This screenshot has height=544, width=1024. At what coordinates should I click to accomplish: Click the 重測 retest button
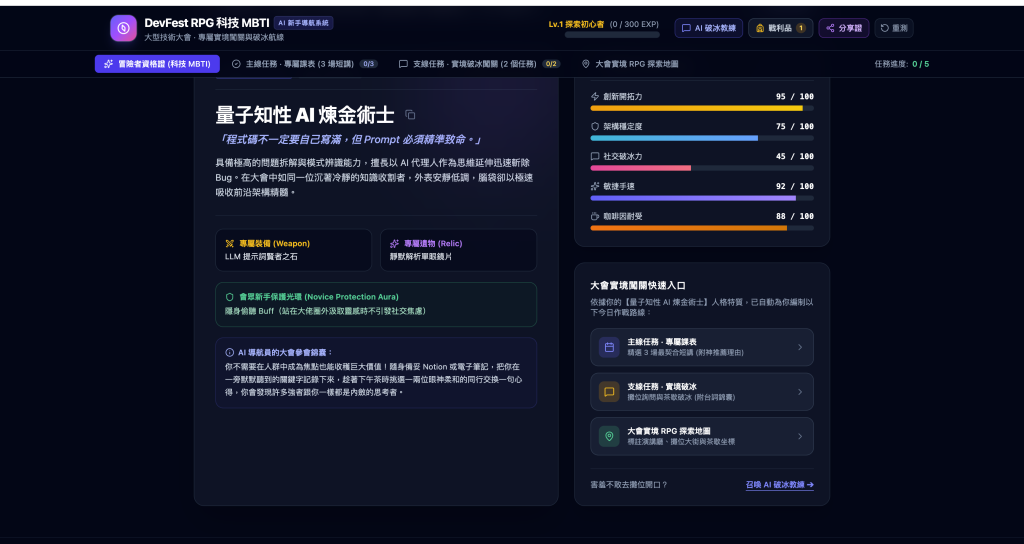(894, 28)
